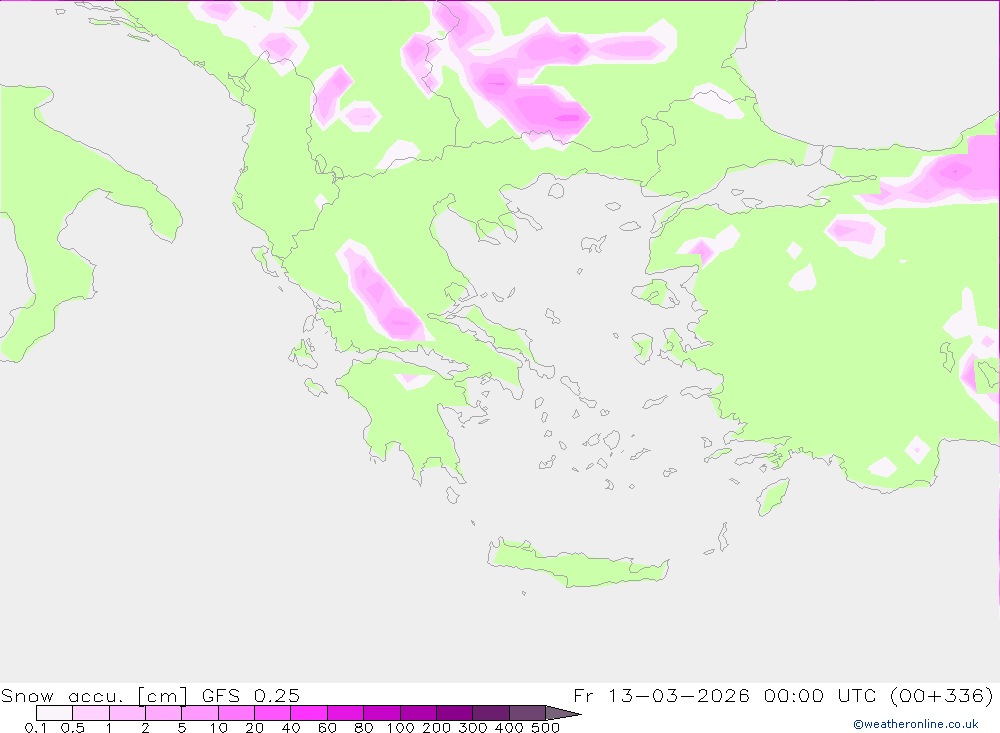Viewport: 1000px width, 733px height.
Task: Click the 'Fr 13-03-2026' date text
Action: coord(661,695)
